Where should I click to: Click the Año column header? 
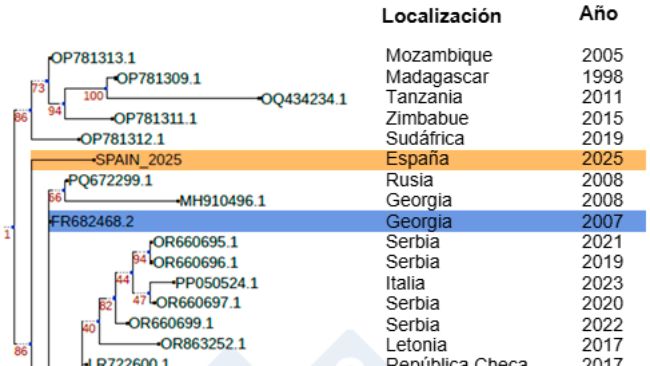click(599, 14)
